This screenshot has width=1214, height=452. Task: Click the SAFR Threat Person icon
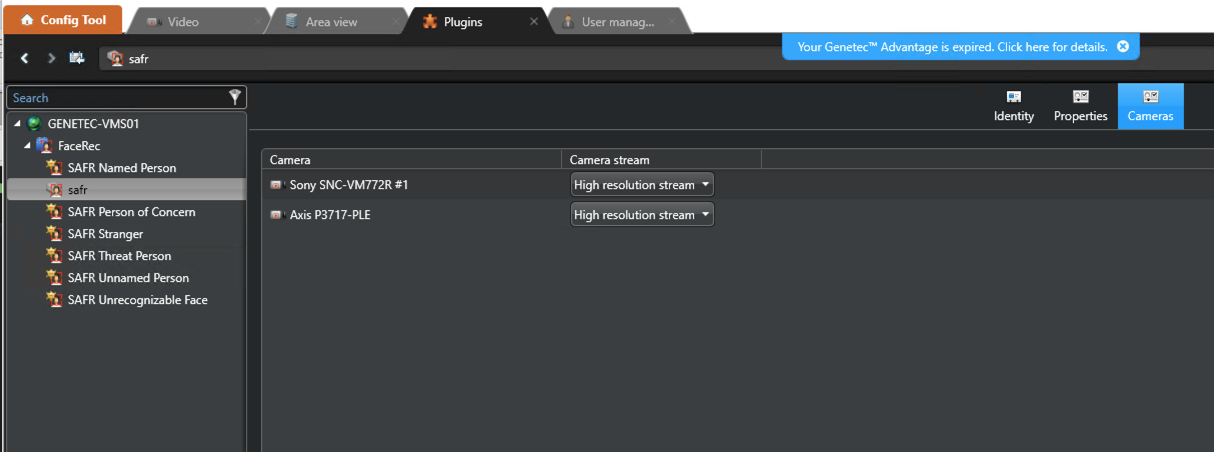point(55,256)
